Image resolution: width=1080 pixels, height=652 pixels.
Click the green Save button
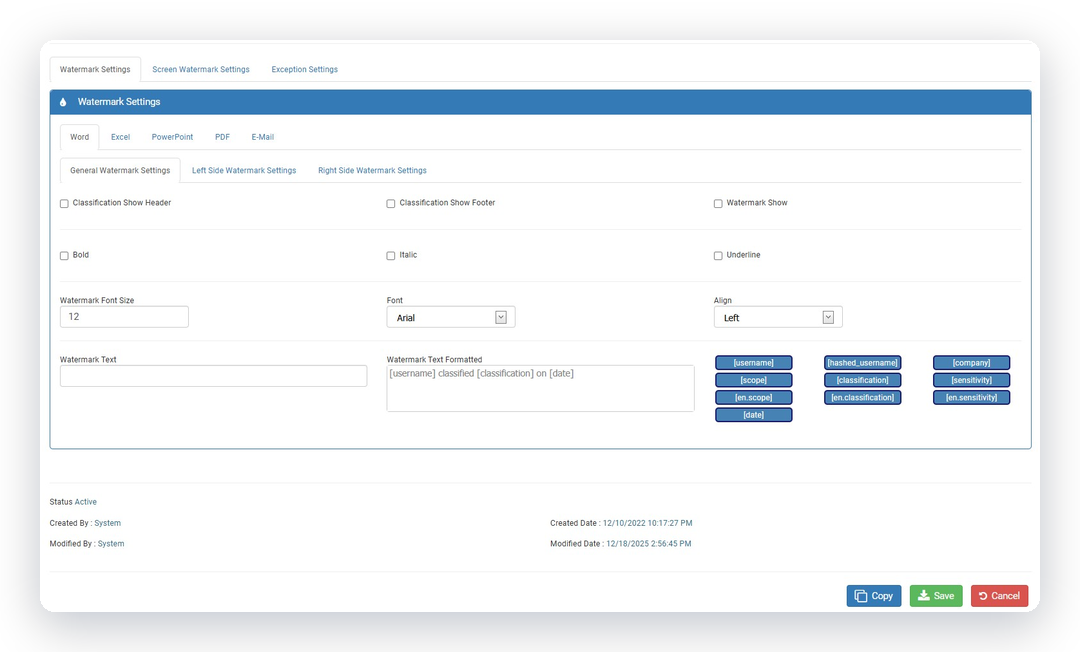coord(936,596)
